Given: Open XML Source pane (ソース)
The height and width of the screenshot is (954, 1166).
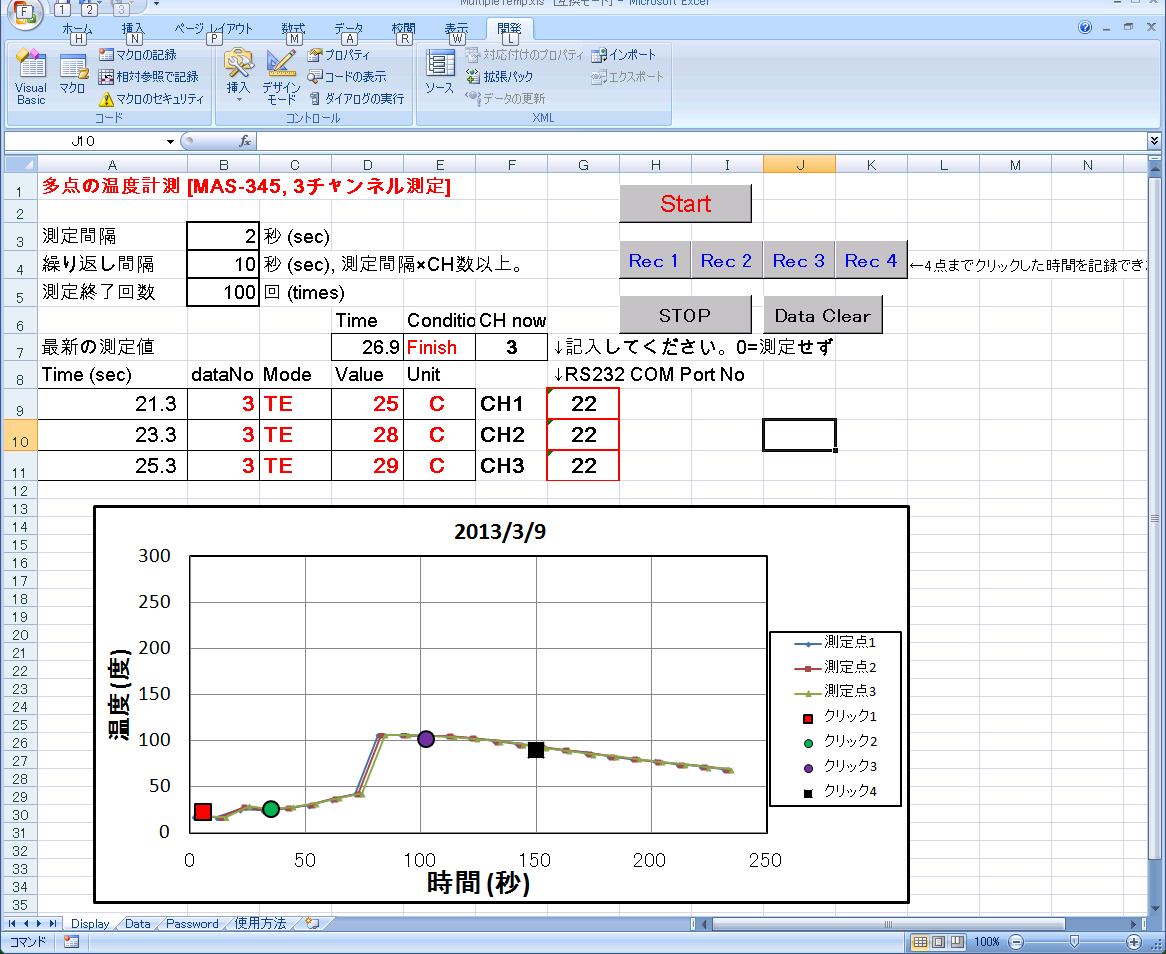Looking at the screenshot, I should pos(439,74).
